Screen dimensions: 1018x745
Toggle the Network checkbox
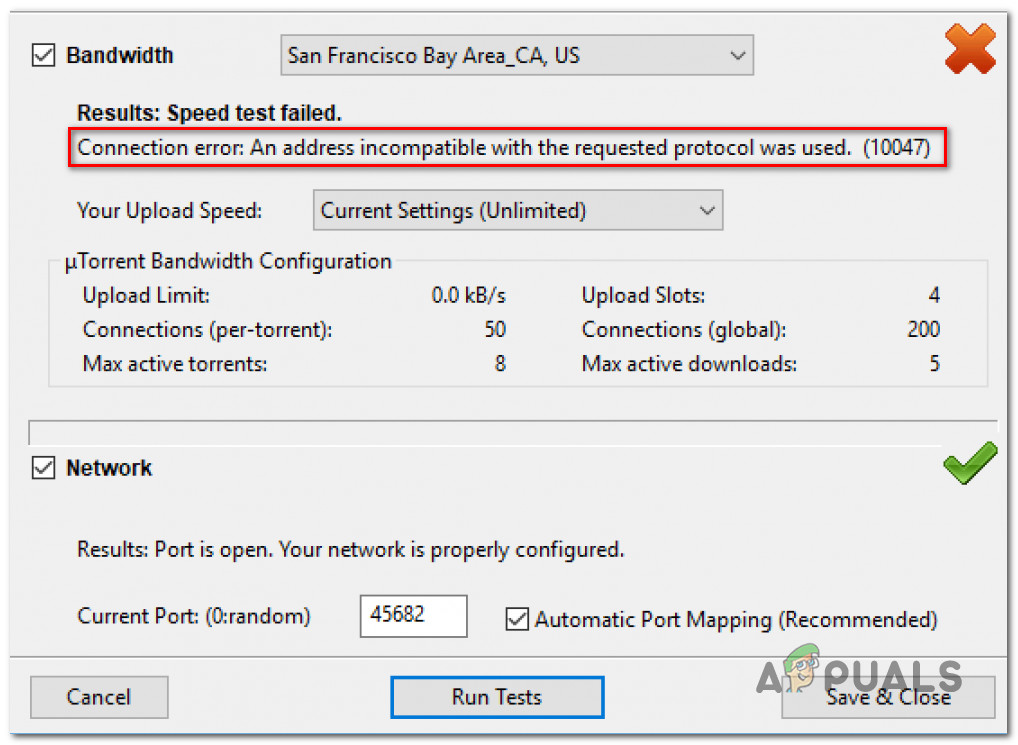tap(43, 467)
